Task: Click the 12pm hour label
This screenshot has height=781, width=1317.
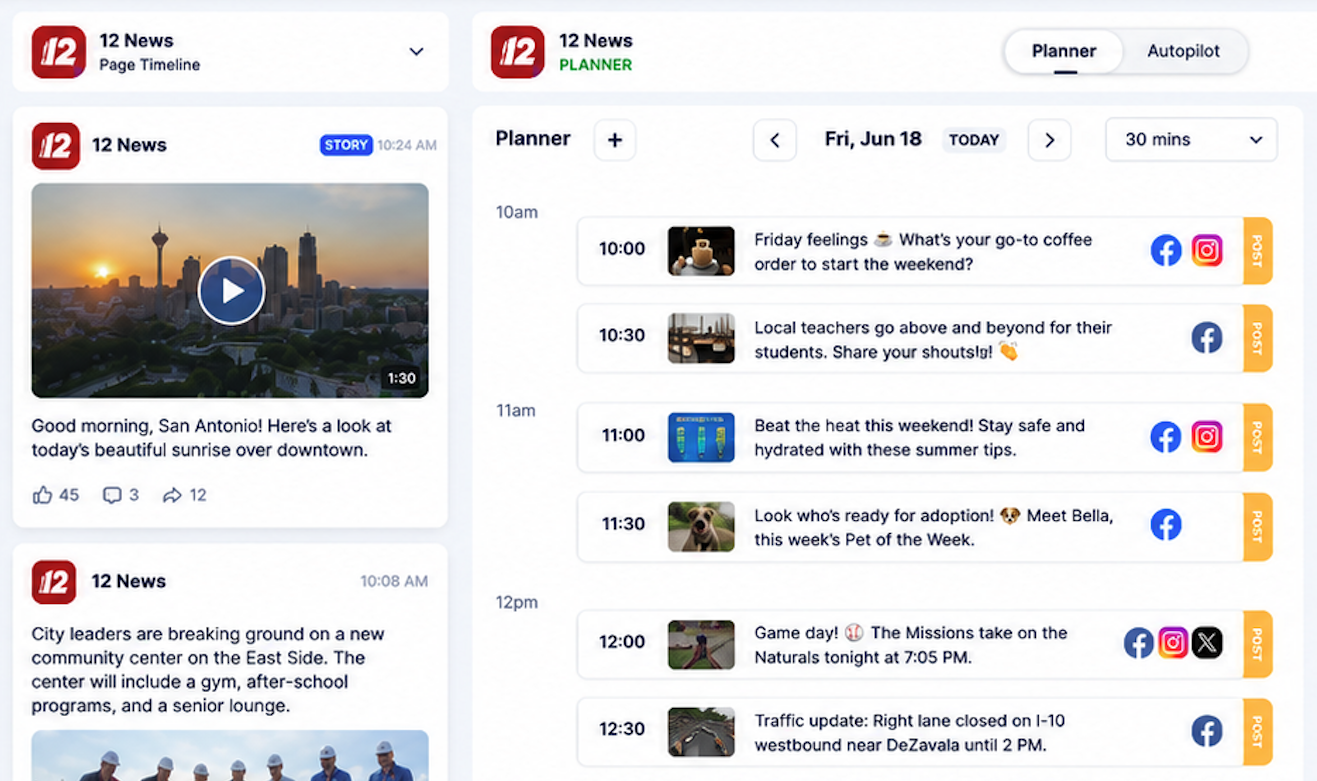Action: click(517, 603)
